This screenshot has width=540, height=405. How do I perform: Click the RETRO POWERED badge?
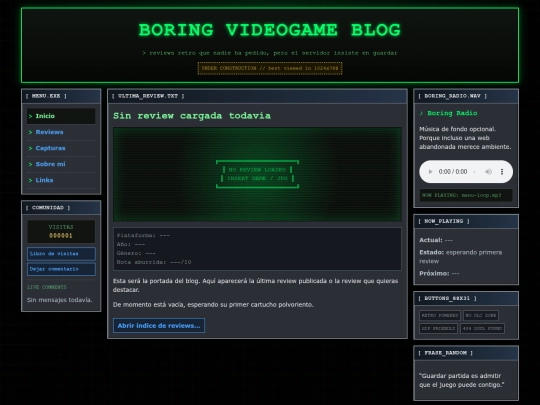(440, 315)
